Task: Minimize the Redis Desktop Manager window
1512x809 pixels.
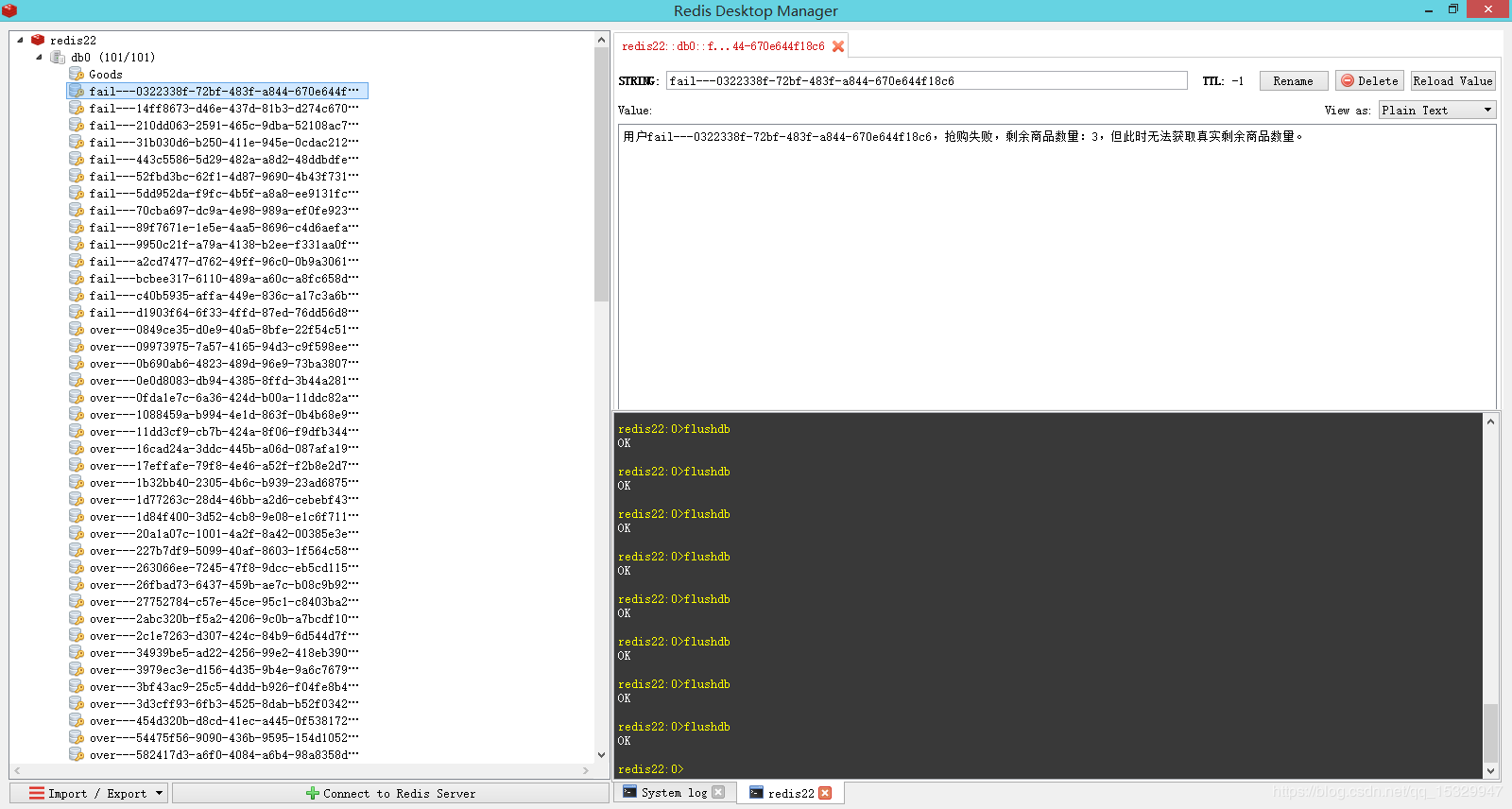Action: pos(1428,9)
